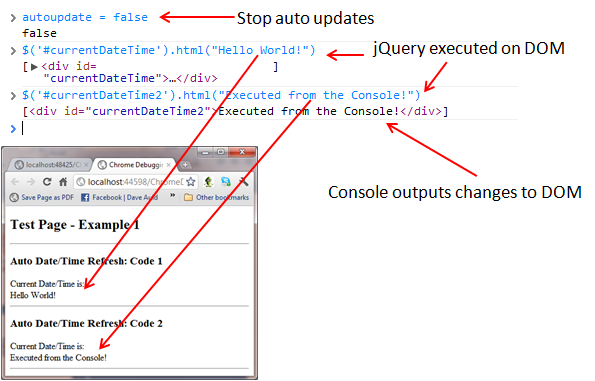Minimize the Chrome browser window
Viewport: 595px width, 381px height.
coord(205,152)
